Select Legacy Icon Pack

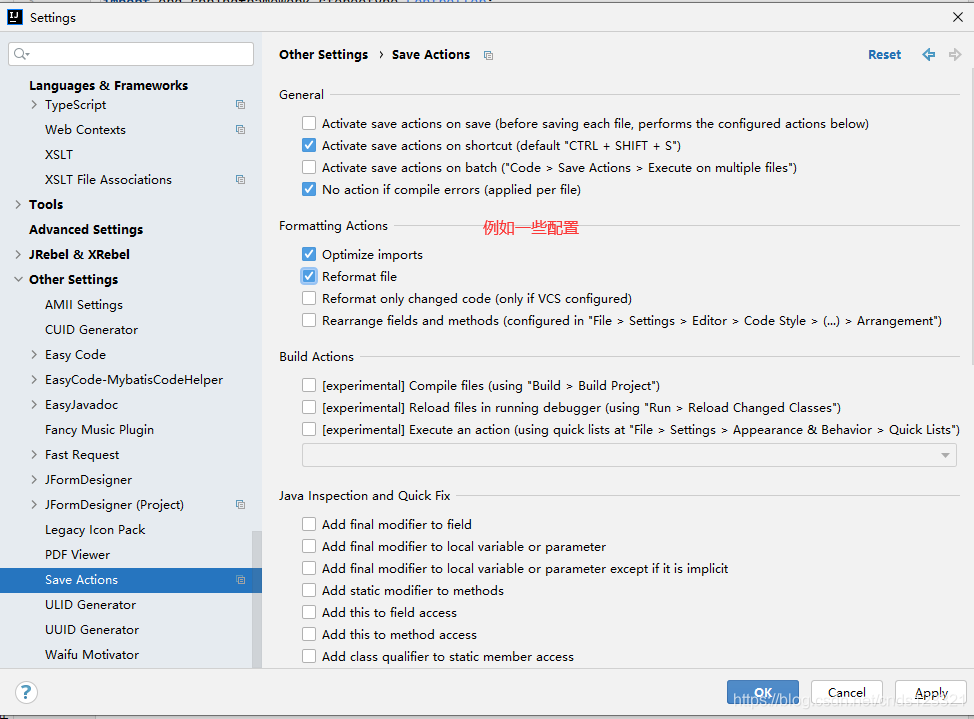95,529
